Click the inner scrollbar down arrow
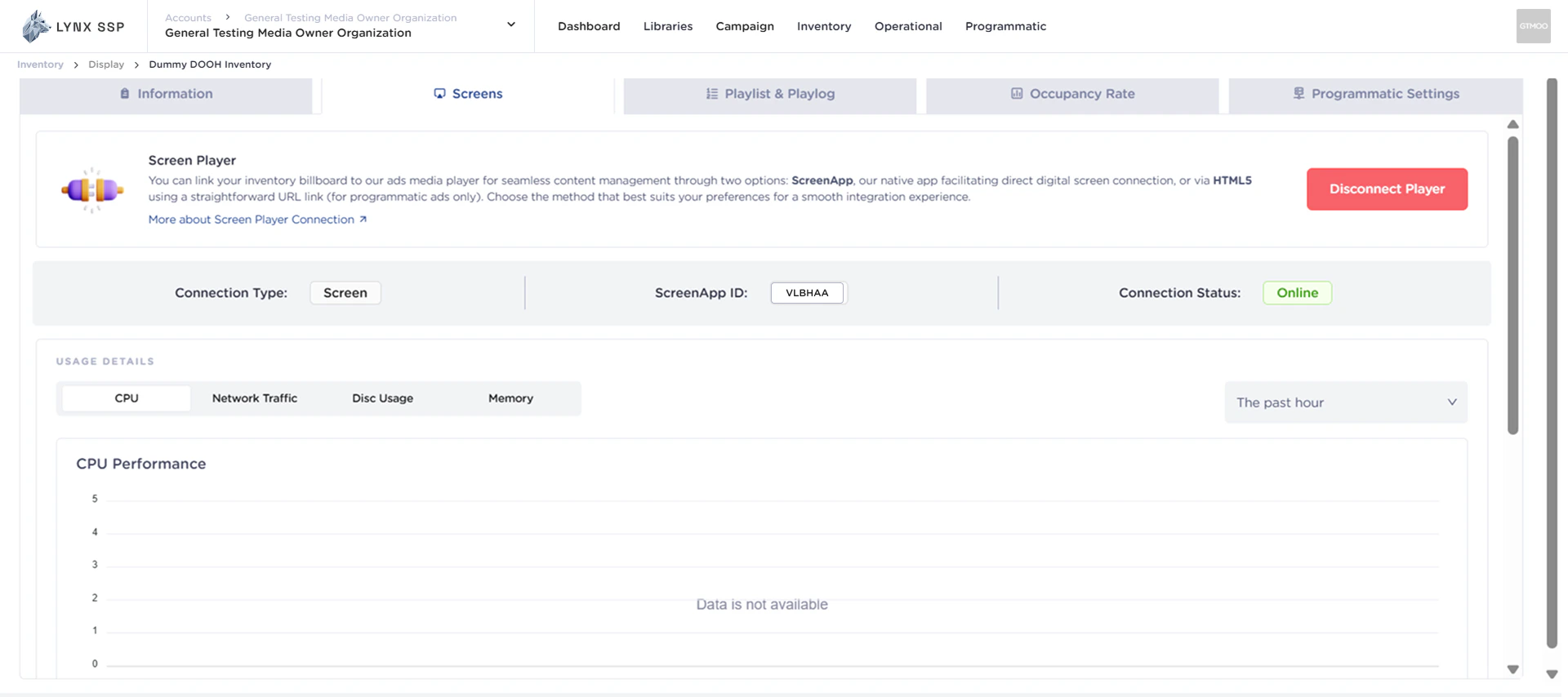 [1512, 669]
